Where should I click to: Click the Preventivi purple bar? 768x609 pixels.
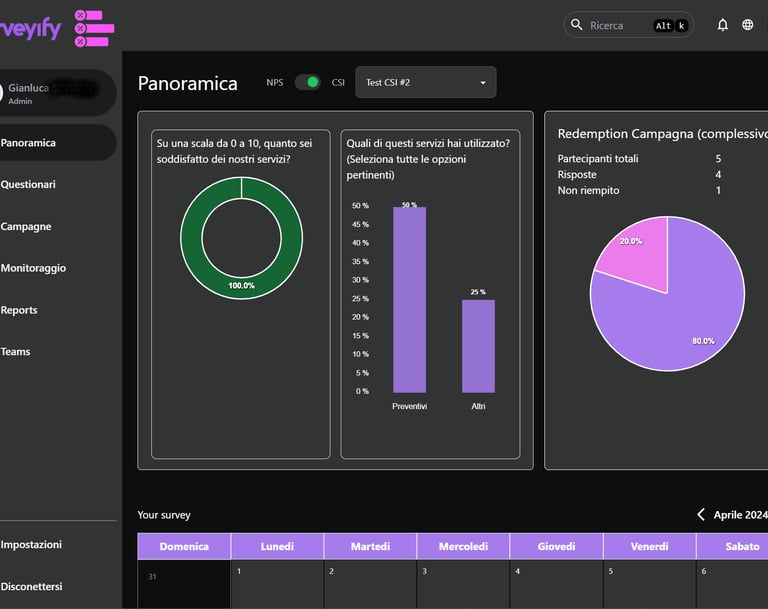pos(409,300)
